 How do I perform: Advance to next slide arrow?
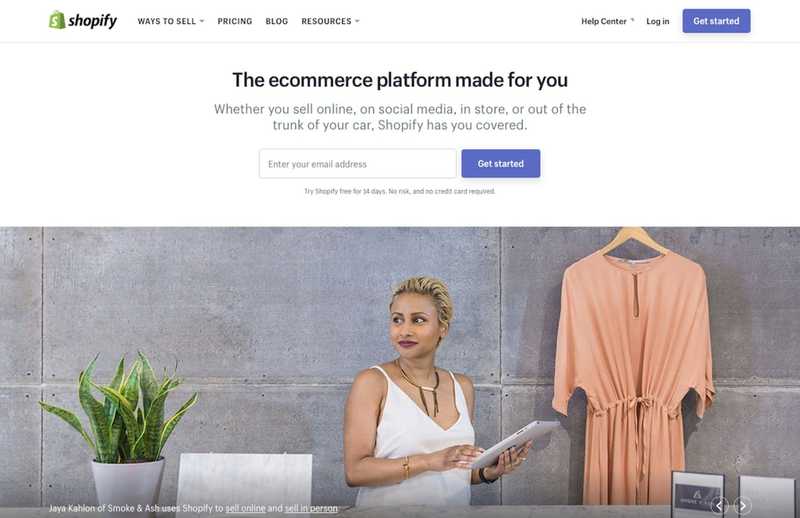[743, 505]
